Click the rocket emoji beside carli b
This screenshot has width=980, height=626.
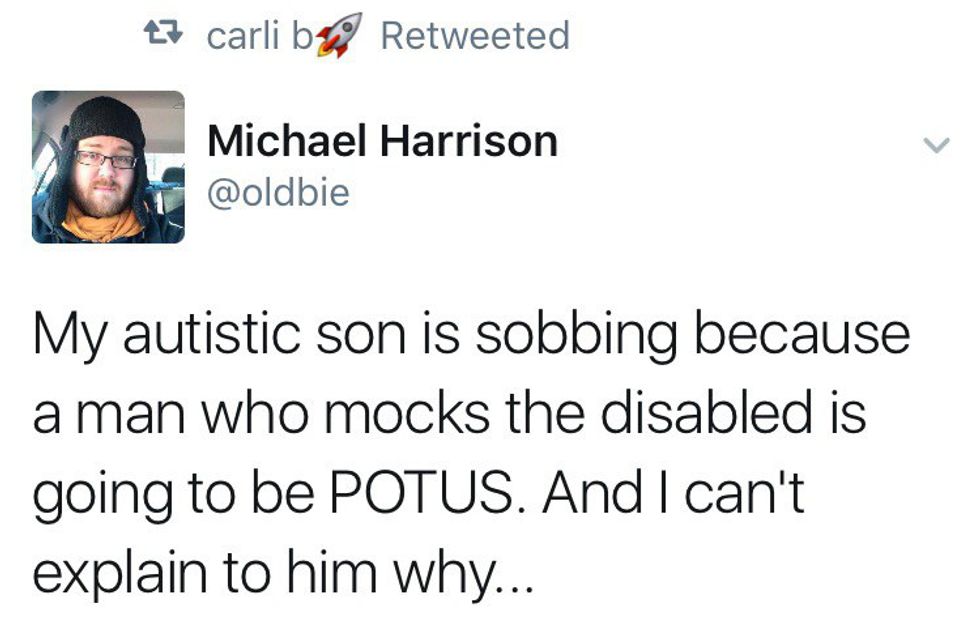point(337,38)
